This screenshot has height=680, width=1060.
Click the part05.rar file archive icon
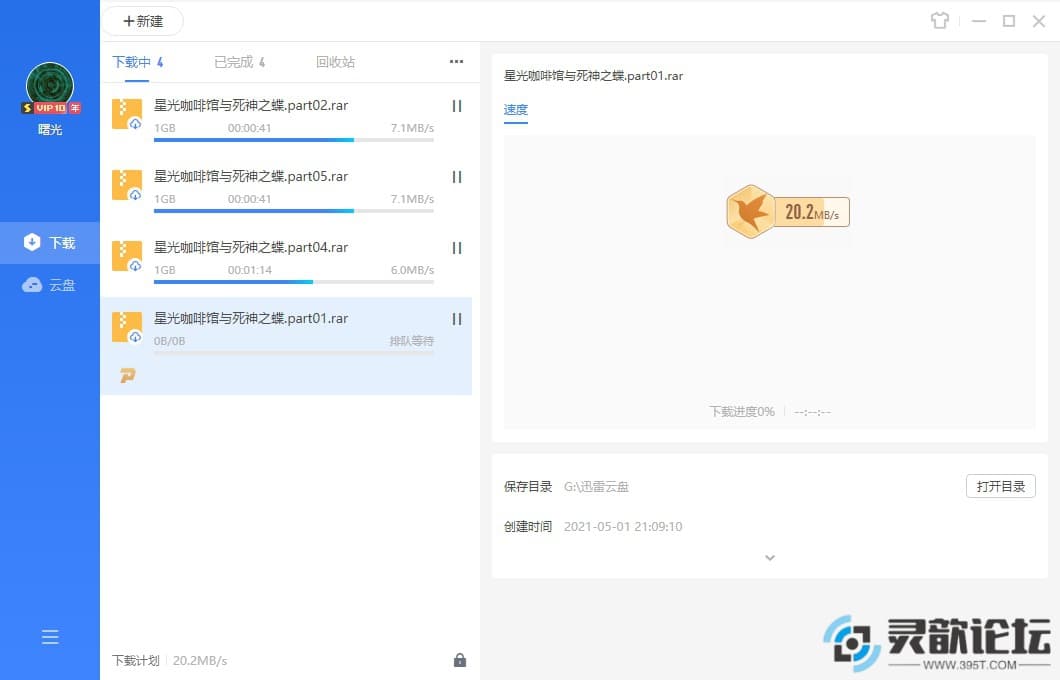point(126,185)
